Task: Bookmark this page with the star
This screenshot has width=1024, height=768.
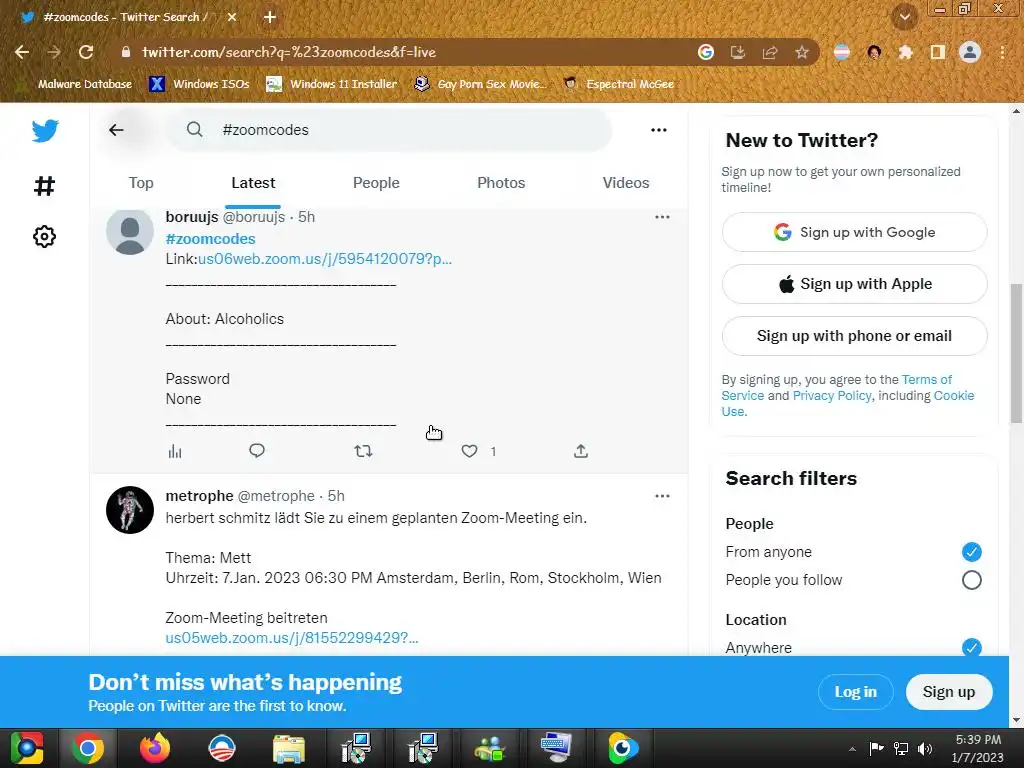Action: [802, 52]
